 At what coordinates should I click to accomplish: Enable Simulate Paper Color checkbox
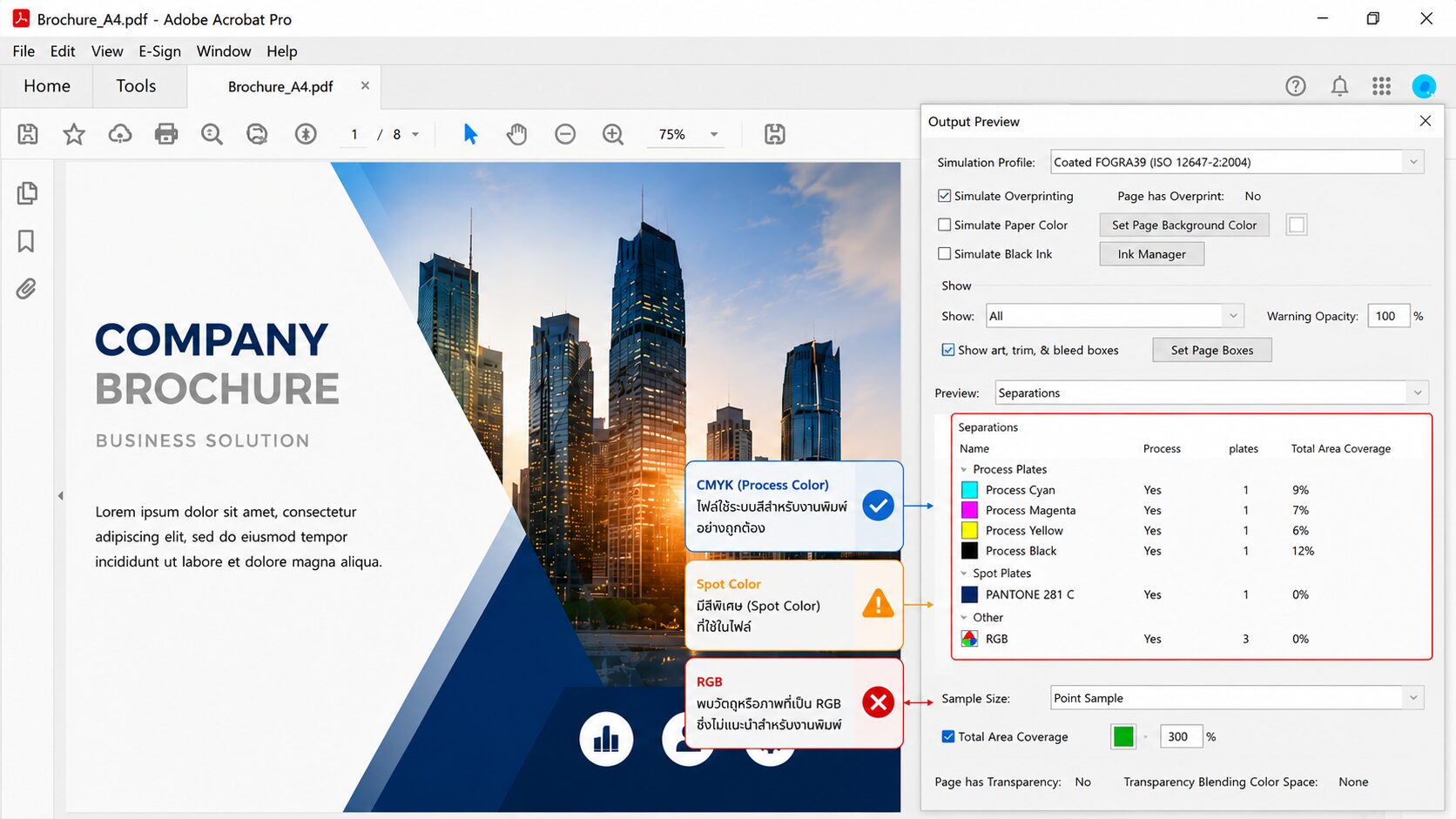coord(944,225)
